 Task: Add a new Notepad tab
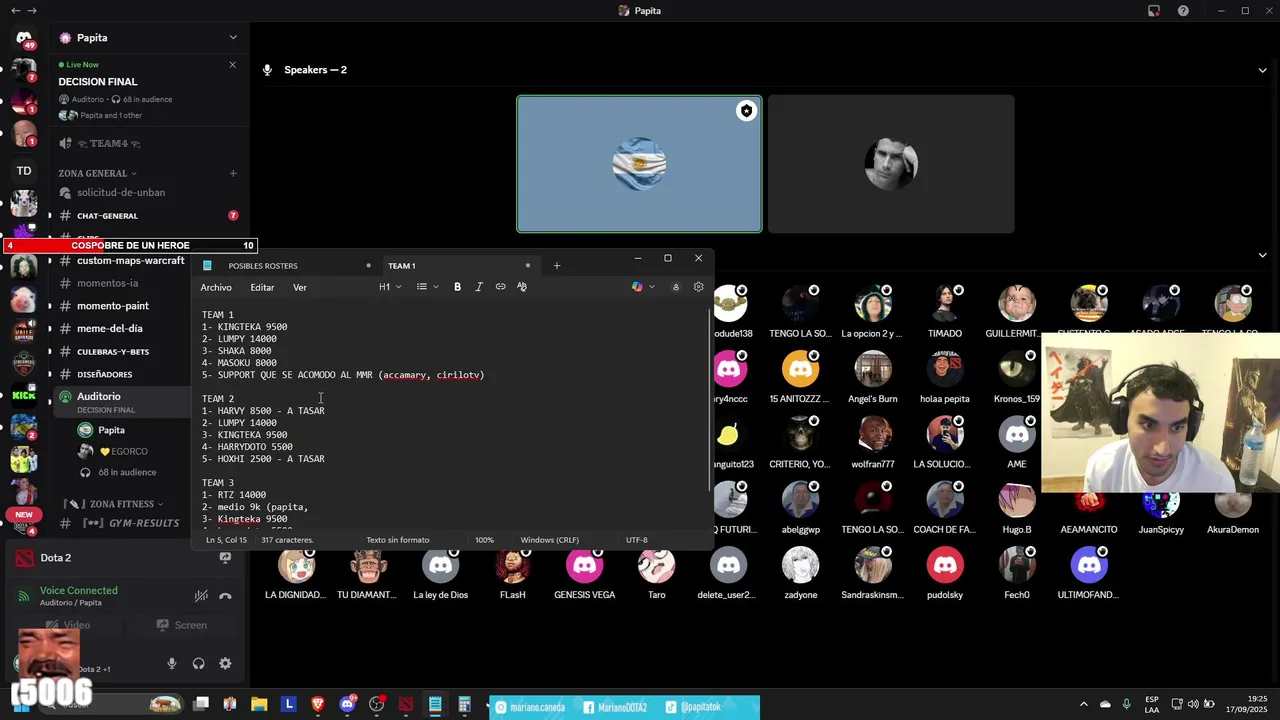(557, 265)
